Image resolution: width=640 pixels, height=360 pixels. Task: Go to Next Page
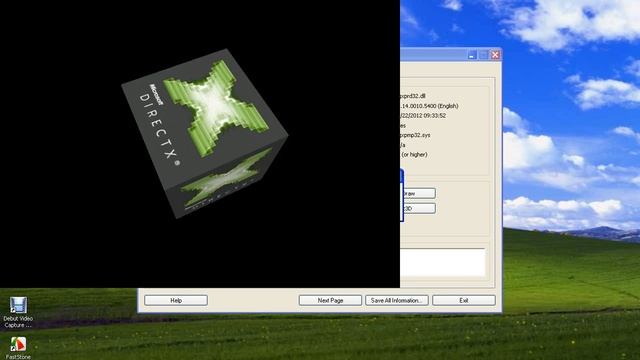click(x=330, y=300)
